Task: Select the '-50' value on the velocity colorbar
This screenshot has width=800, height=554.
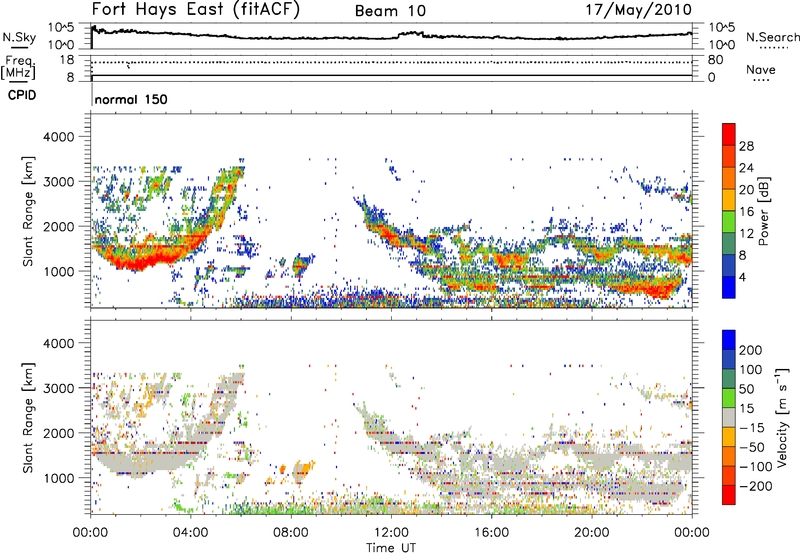Action: tap(752, 447)
